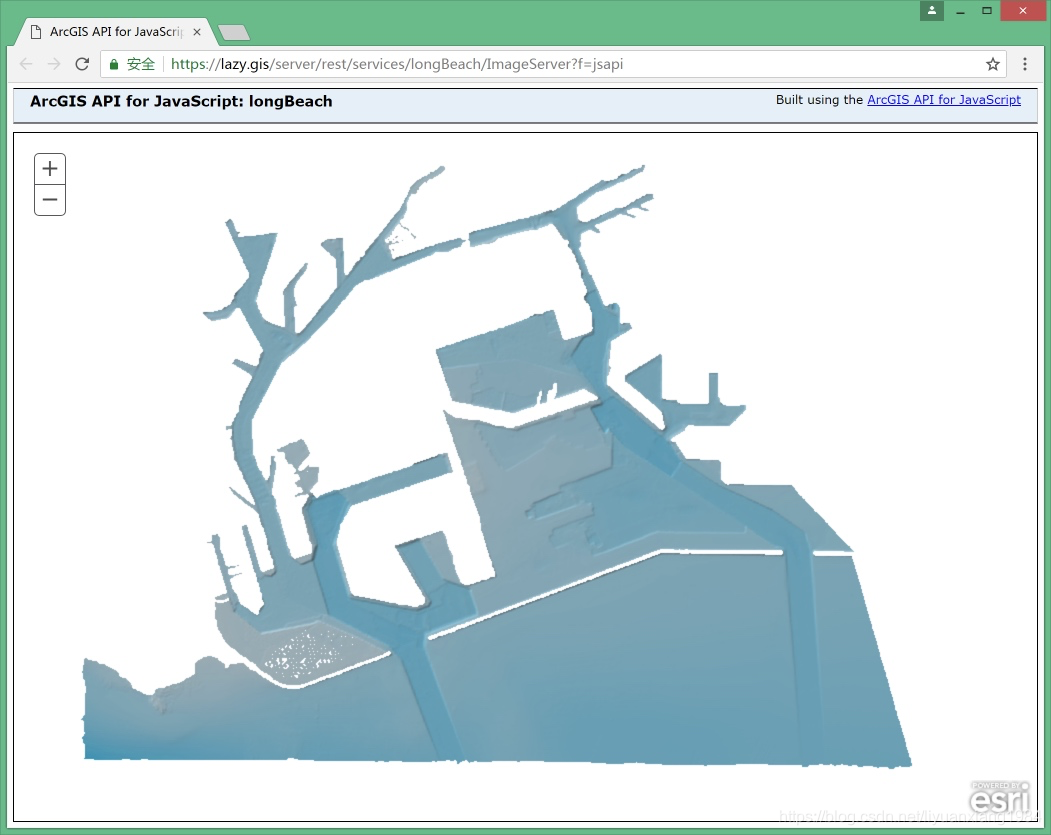Viewport: 1051px width, 835px height.
Task: Minimize the Chrome browser window
Action: 960,10
